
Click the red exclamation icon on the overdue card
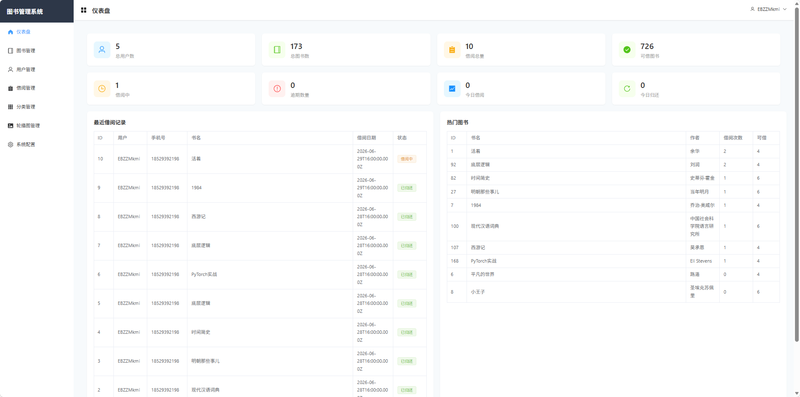coord(277,88)
